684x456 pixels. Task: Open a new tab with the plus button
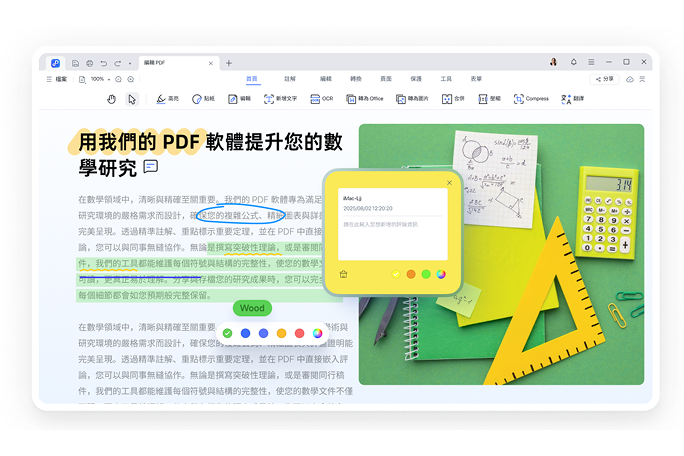coord(229,63)
